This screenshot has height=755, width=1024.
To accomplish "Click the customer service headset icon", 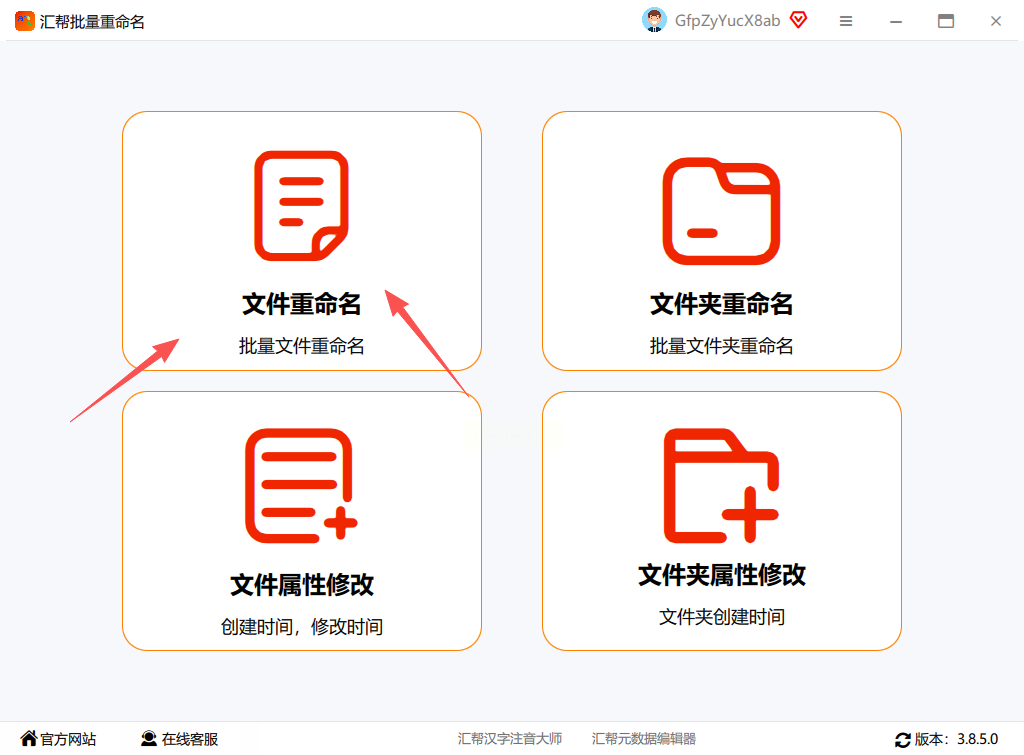I will pyautogui.click(x=149, y=738).
